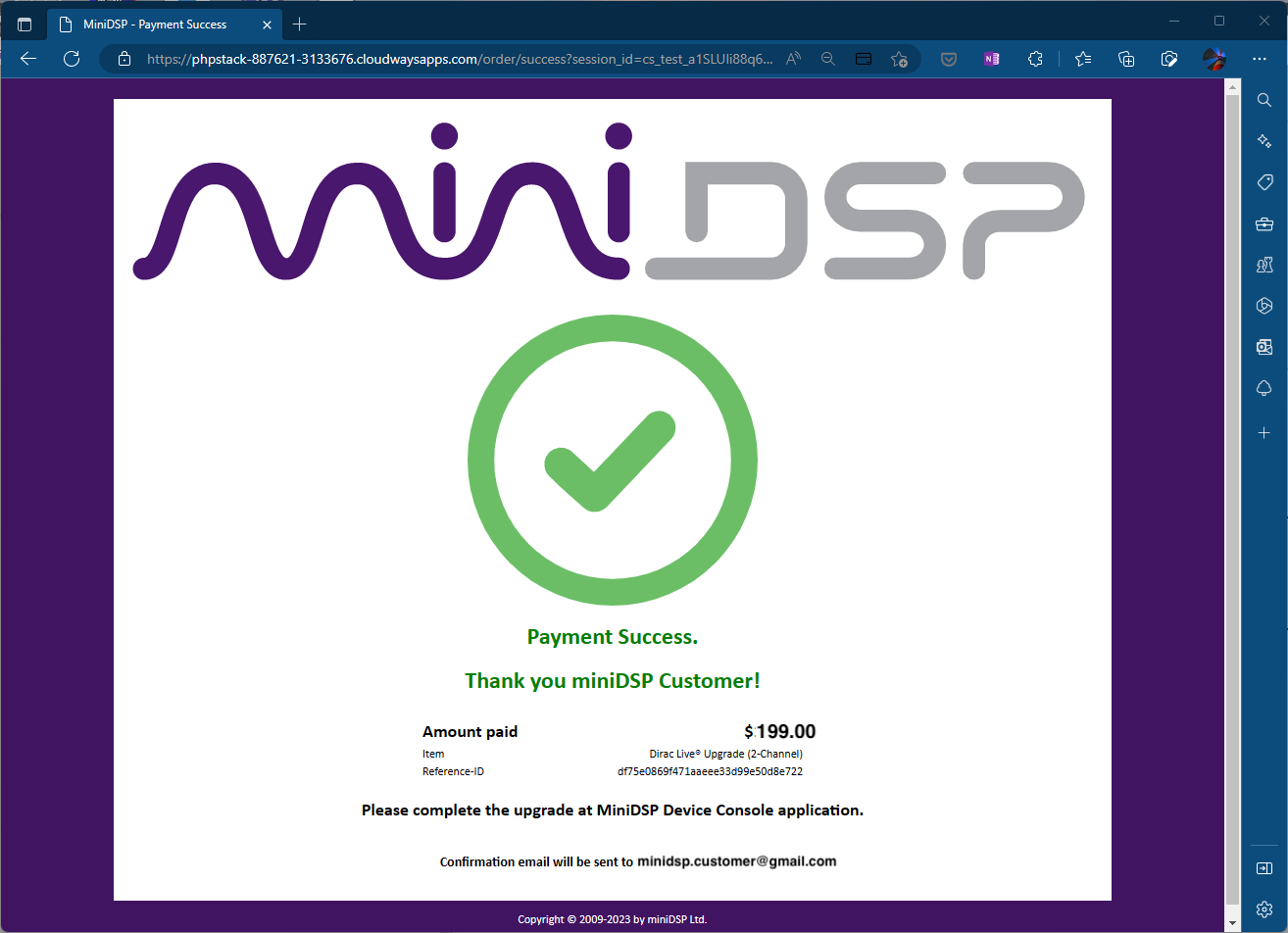Click reference ID df75e0869f471aaeee33d99e50d8e722
Viewport: 1288px width, 933px height.
[x=711, y=771]
